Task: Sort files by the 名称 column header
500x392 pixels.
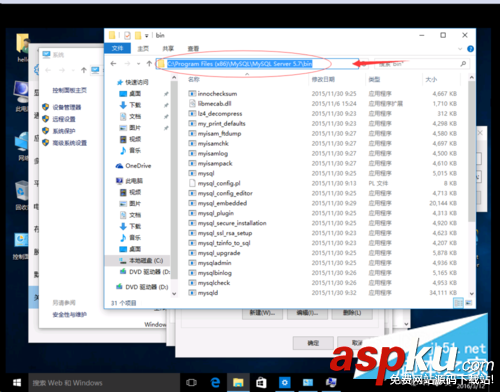Action: (194, 79)
